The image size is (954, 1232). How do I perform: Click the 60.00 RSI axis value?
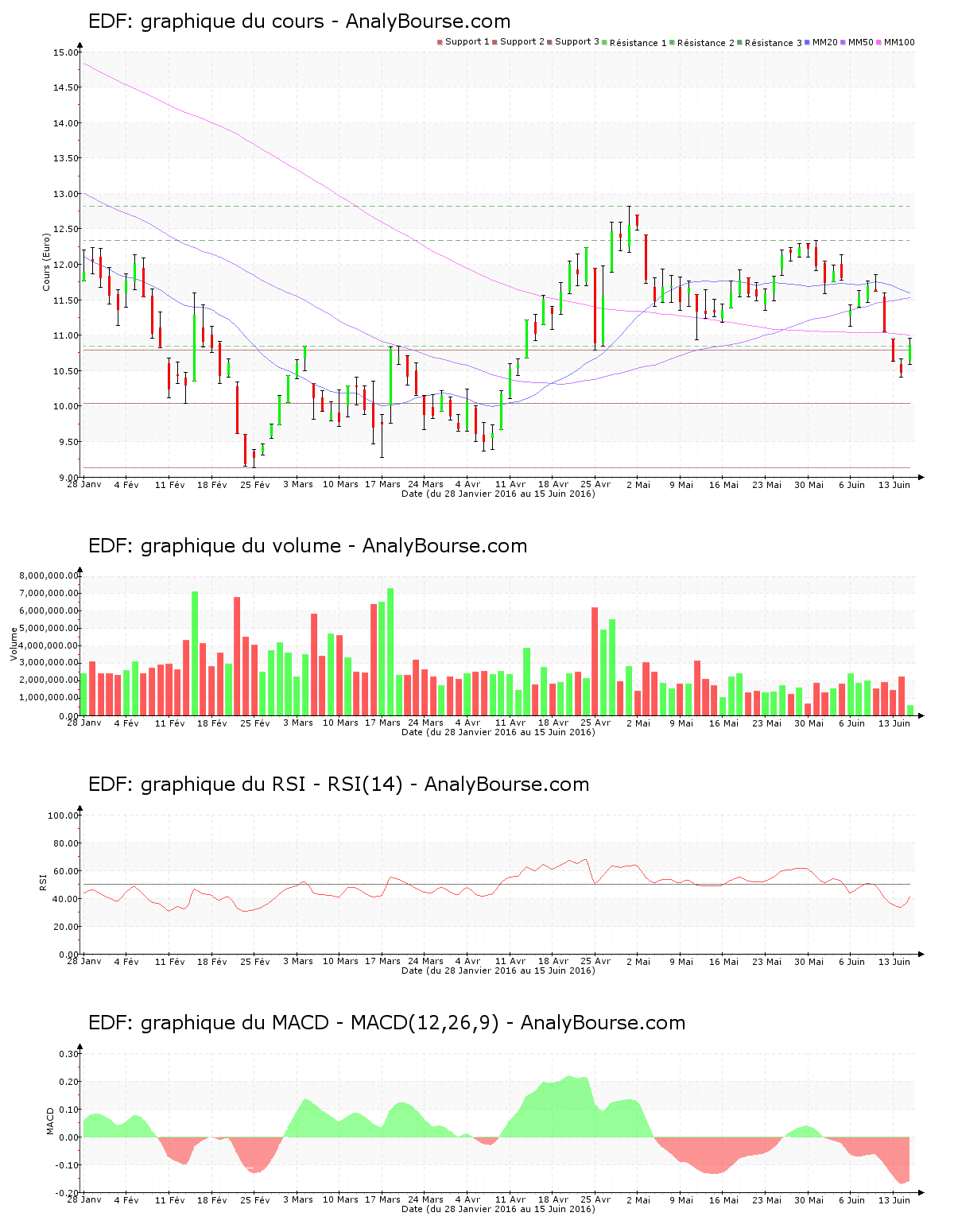click(x=66, y=871)
